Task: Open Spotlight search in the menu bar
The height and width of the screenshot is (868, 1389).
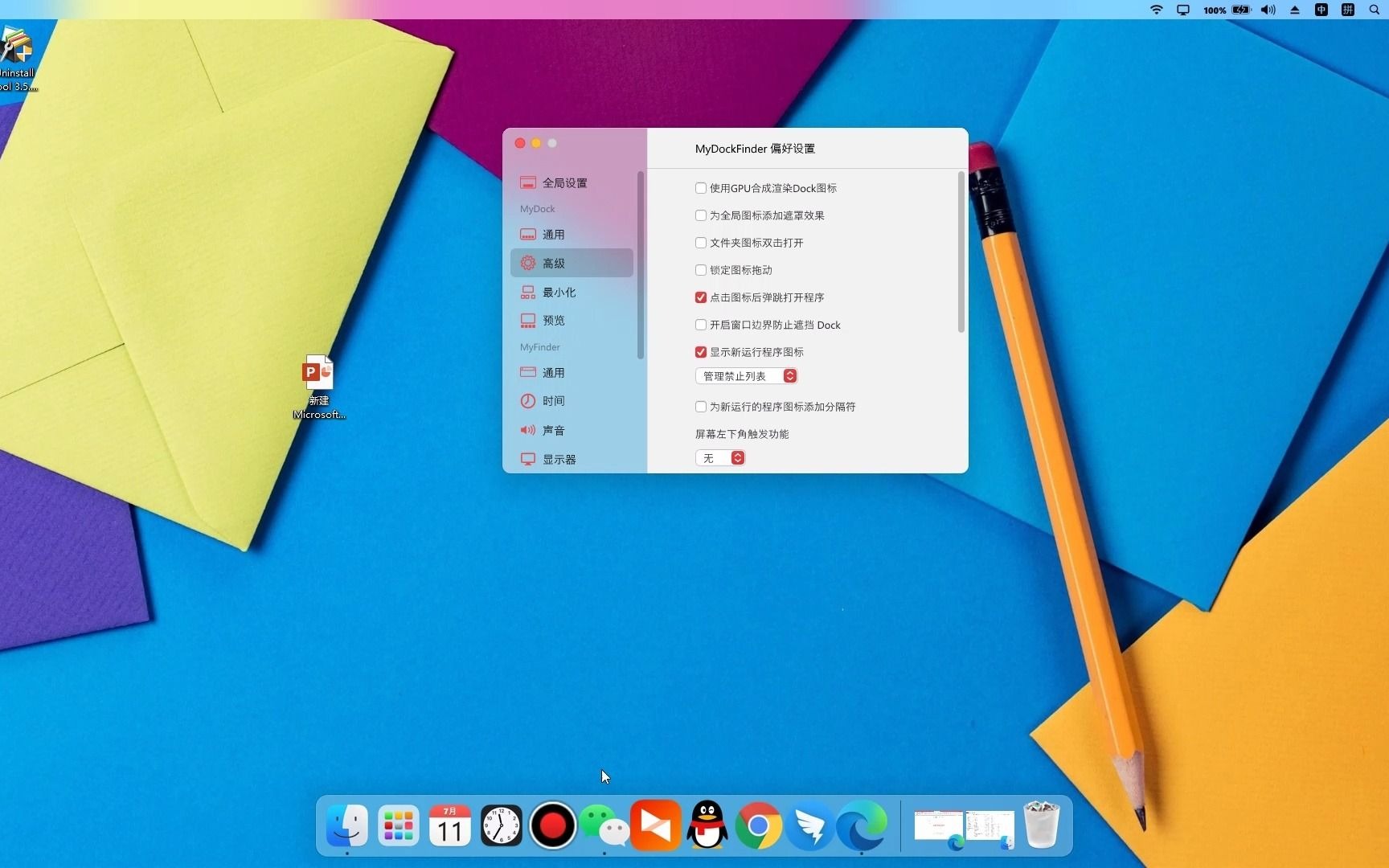Action: pyautogui.click(x=1374, y=10)
